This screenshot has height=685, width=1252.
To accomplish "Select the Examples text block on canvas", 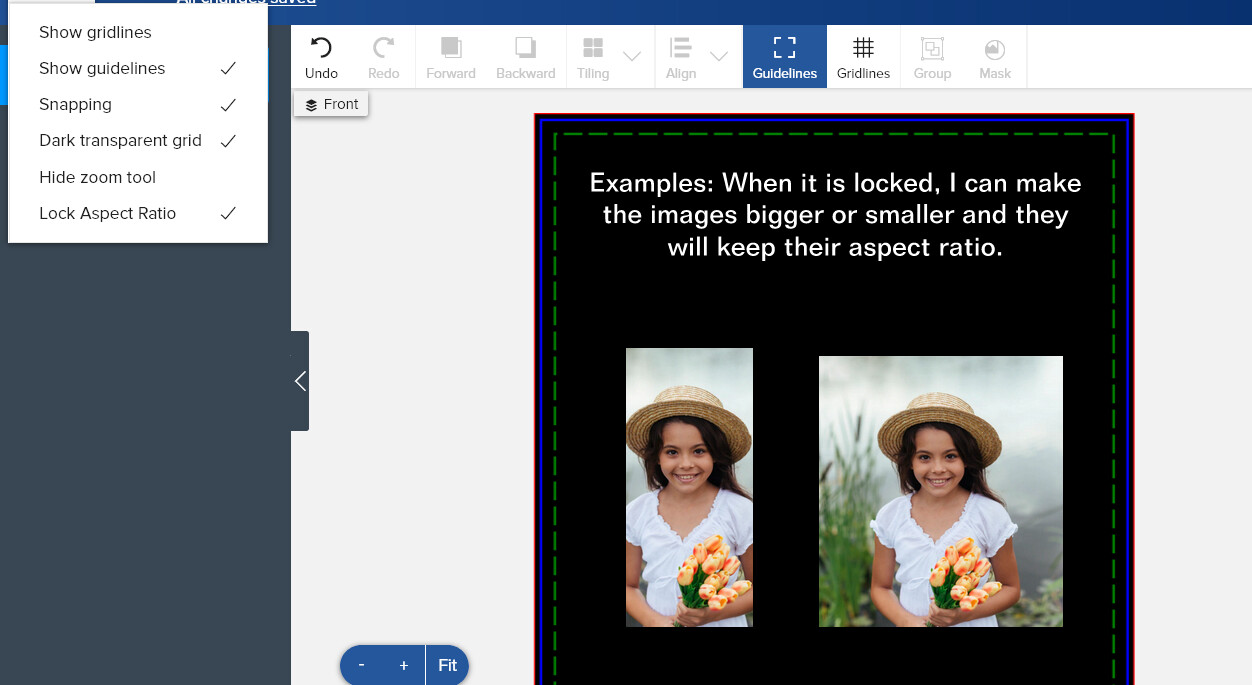I will pyautogui.click(x=835, y=215).
